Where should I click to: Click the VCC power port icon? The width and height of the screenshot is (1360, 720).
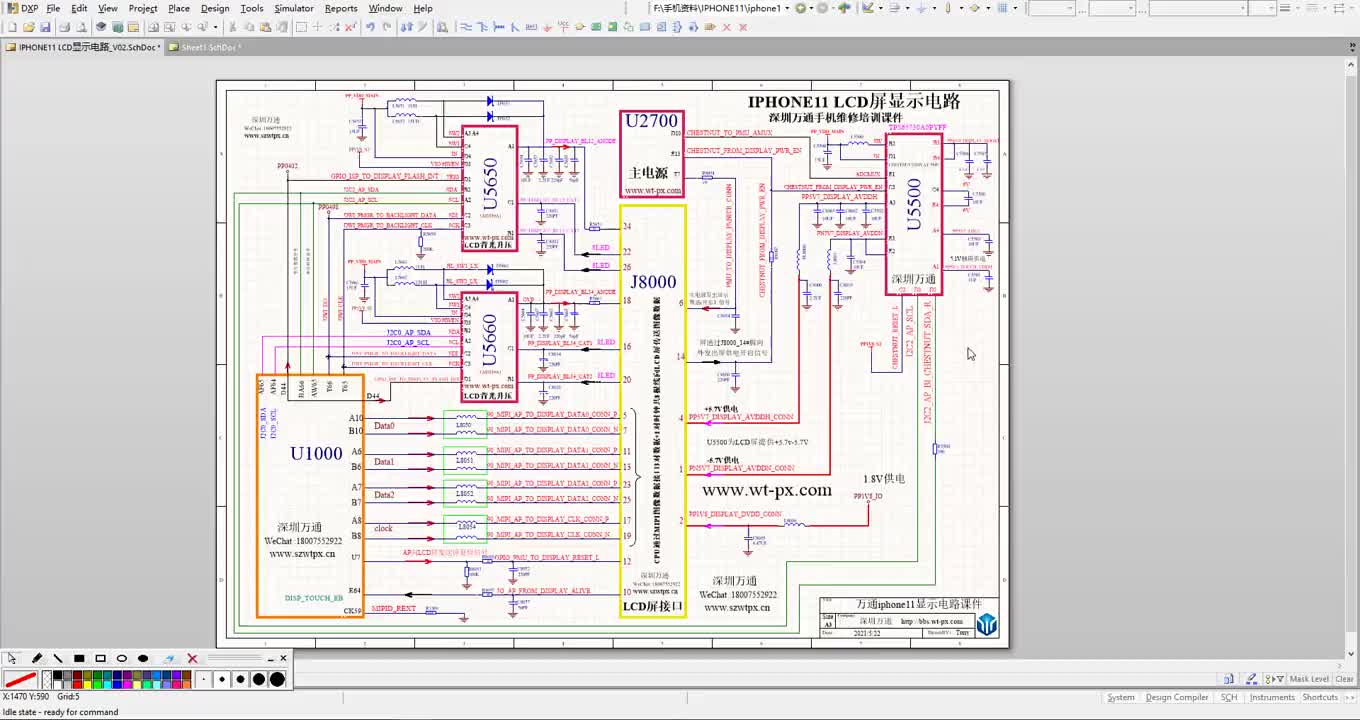click(563, 27)
